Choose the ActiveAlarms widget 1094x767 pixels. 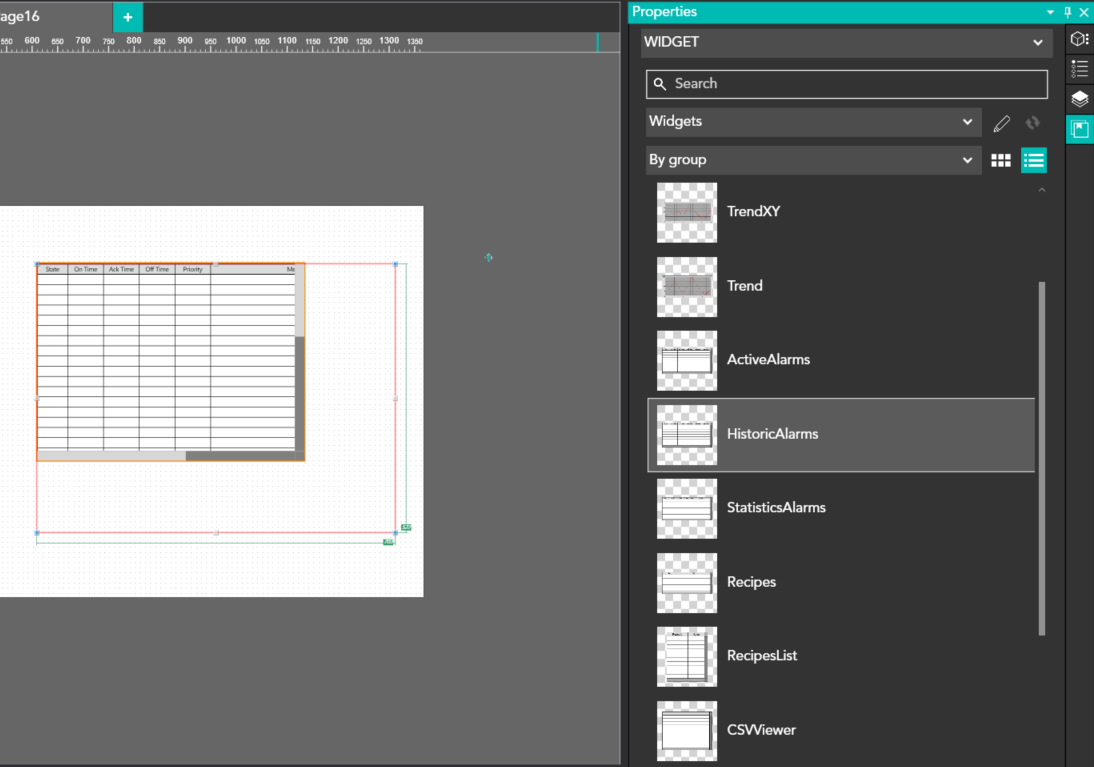click(768, 360)
